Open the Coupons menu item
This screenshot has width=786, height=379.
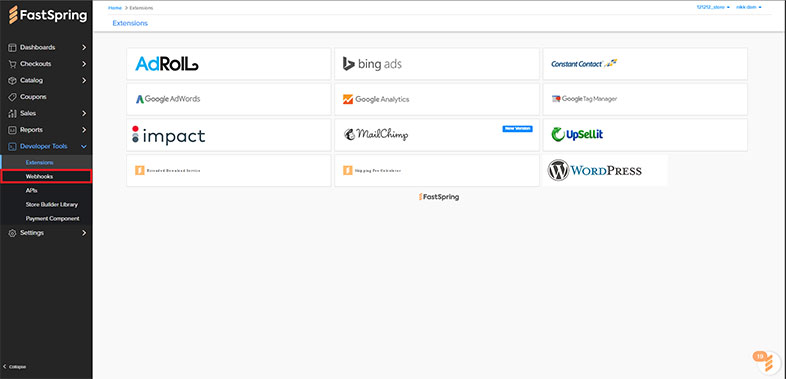(x=33, y=97)
